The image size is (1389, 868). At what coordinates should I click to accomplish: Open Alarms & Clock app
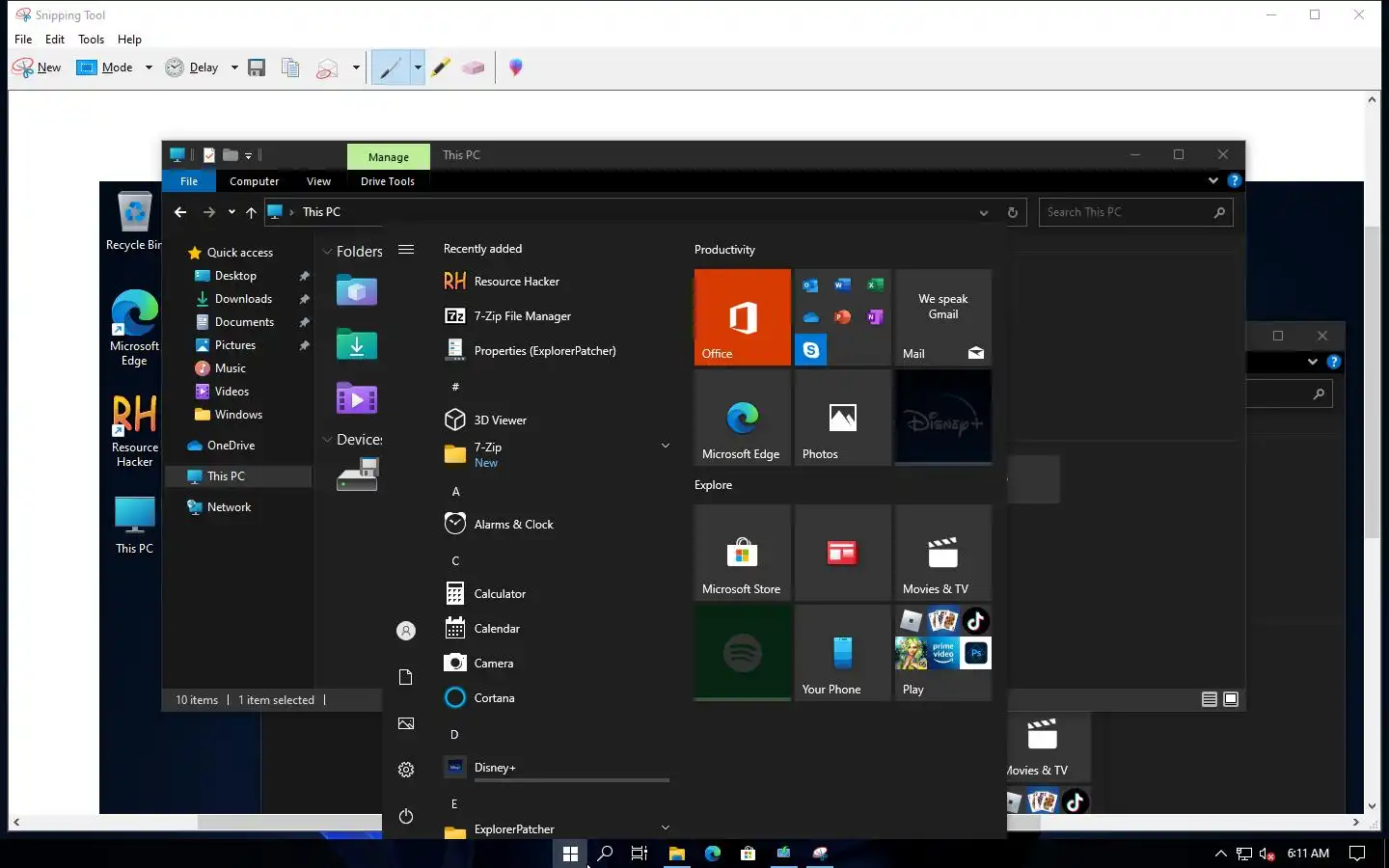point(556,525)
